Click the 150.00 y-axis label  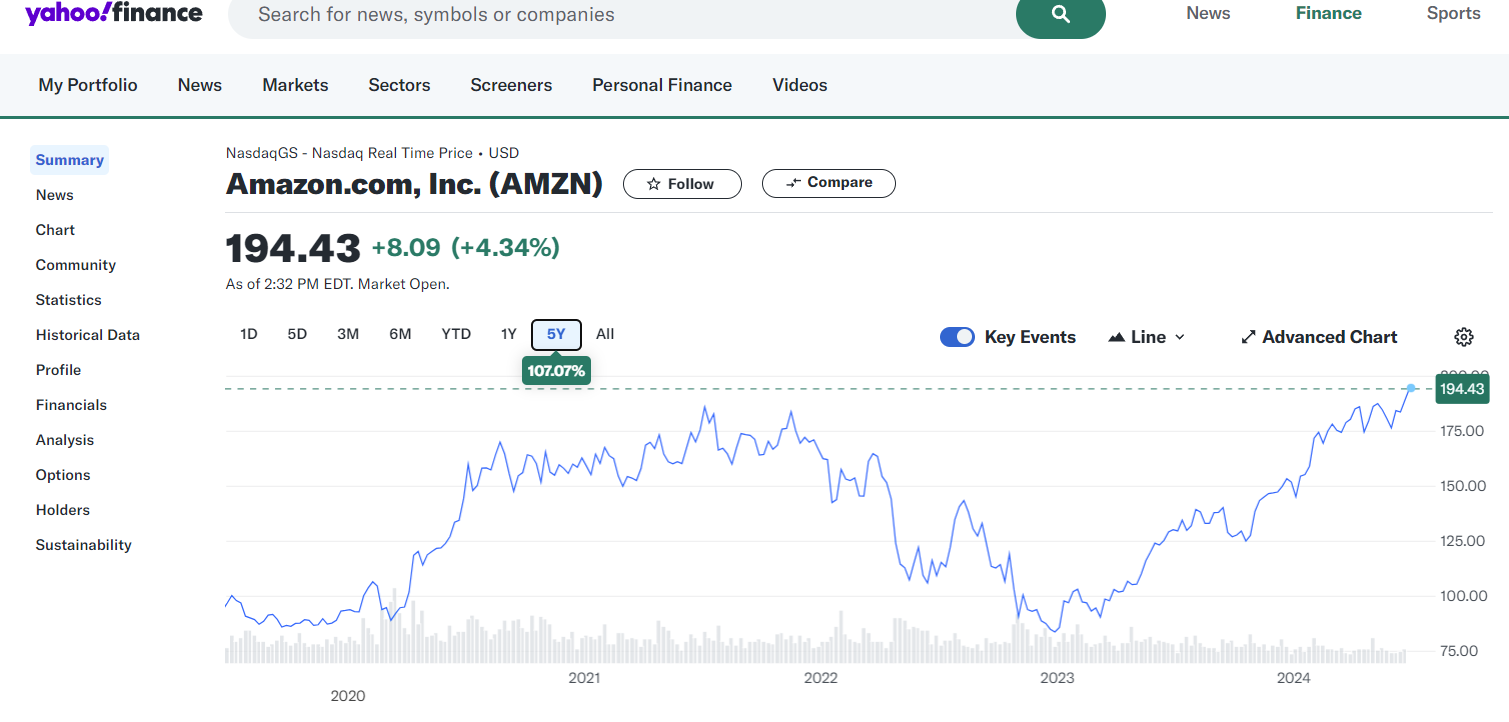click(x=1462, y=486)
